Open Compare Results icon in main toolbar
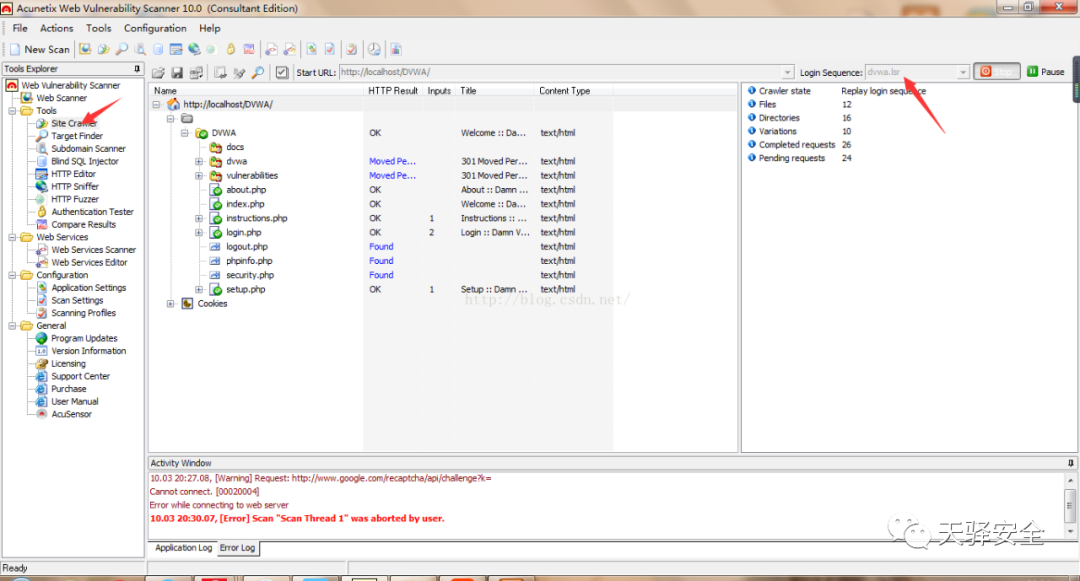 249,50
